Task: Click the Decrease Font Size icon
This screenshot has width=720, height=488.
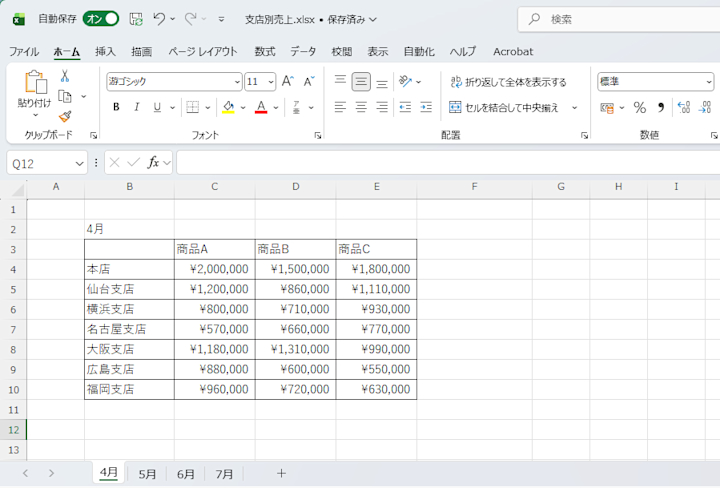Action: pyautogui.click(x=309, y=81)
